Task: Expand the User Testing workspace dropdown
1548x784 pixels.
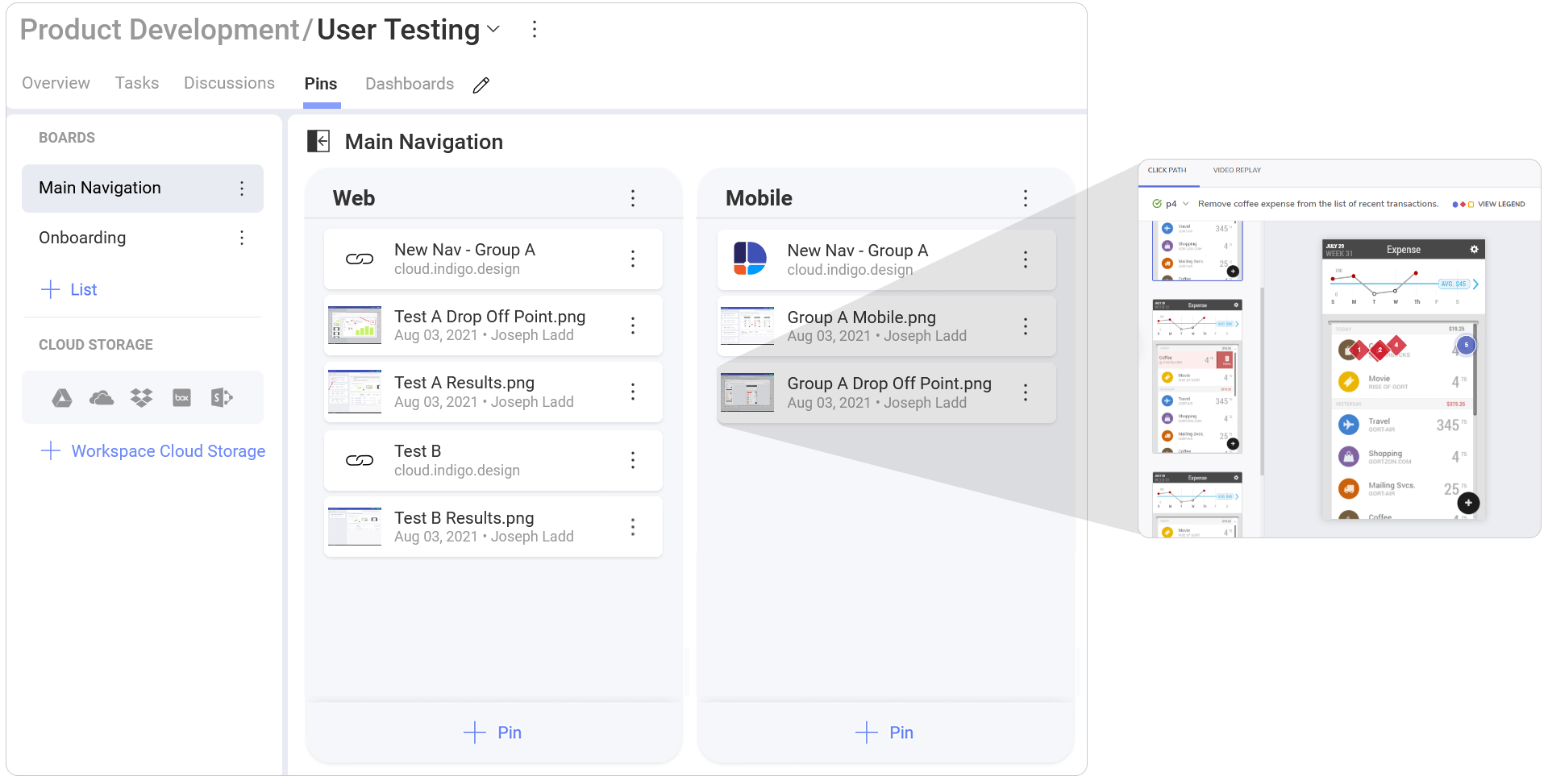Action: 493,30
